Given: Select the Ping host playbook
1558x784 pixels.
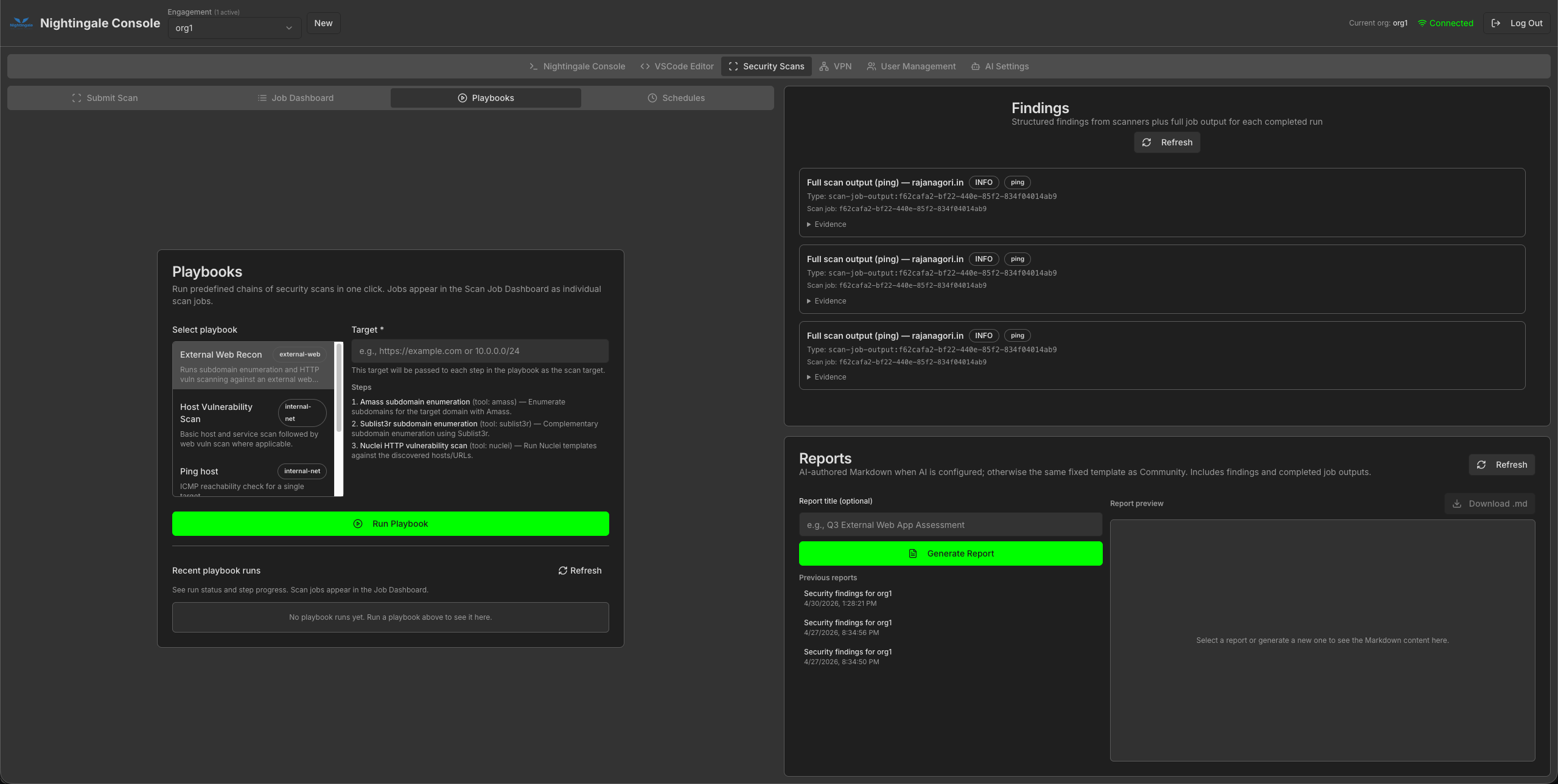Looking at the screenshot, I should [x=253, y=479].
